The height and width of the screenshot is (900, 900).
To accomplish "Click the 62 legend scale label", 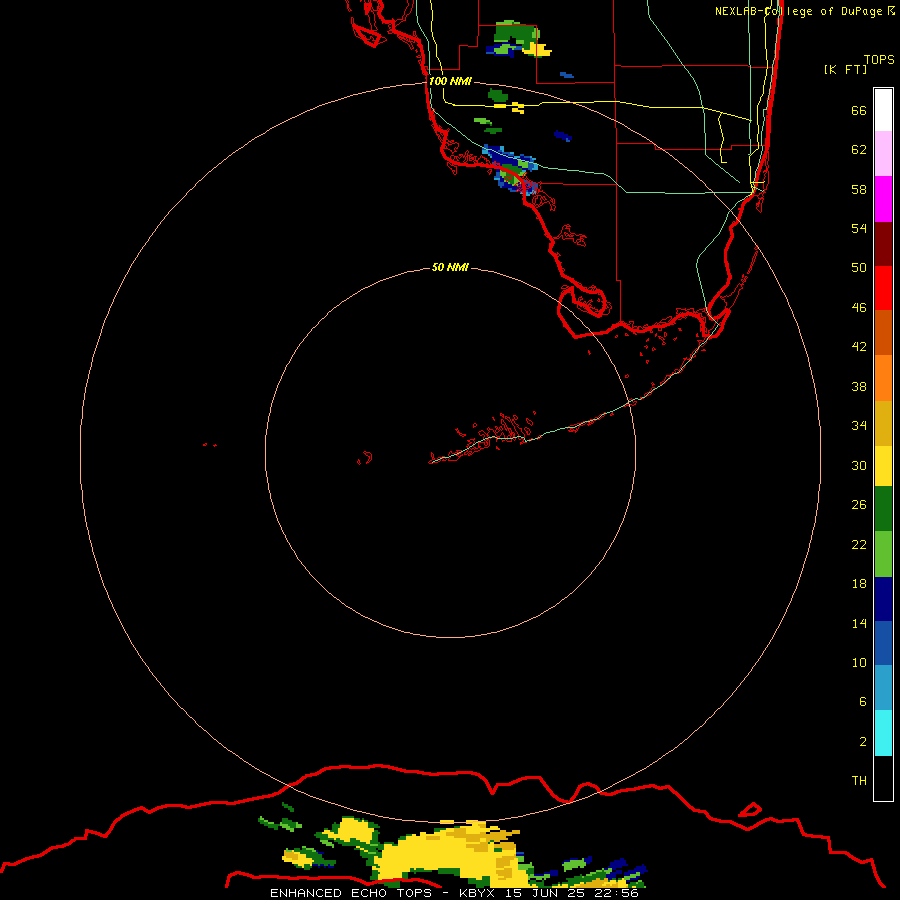I will point(859,150).
